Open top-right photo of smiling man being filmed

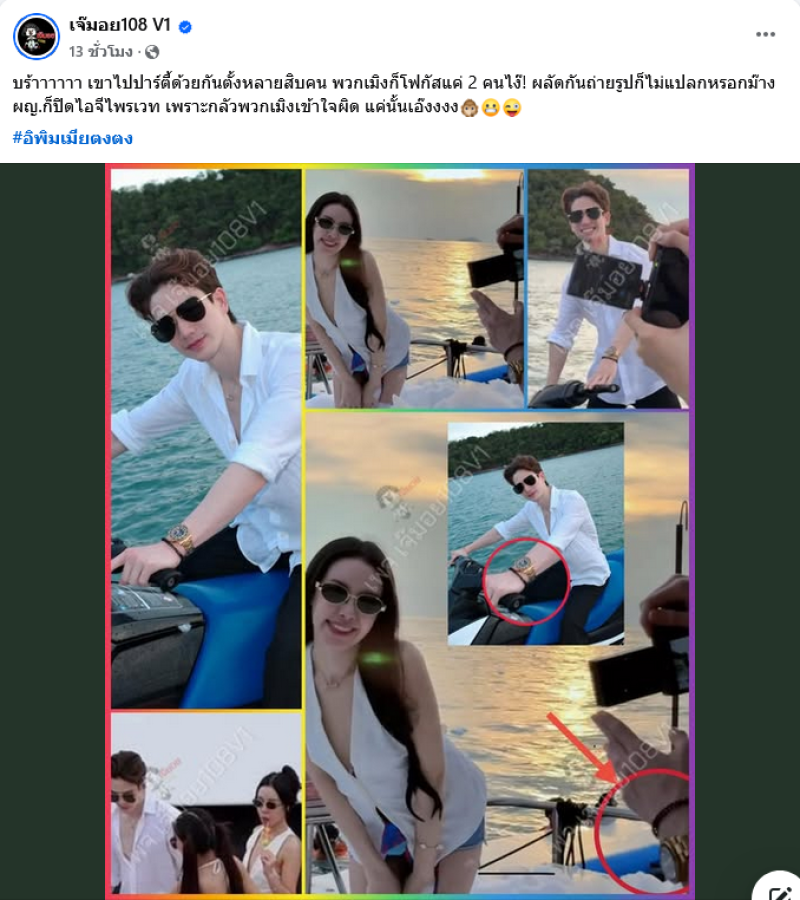click(x=608, y=289)
